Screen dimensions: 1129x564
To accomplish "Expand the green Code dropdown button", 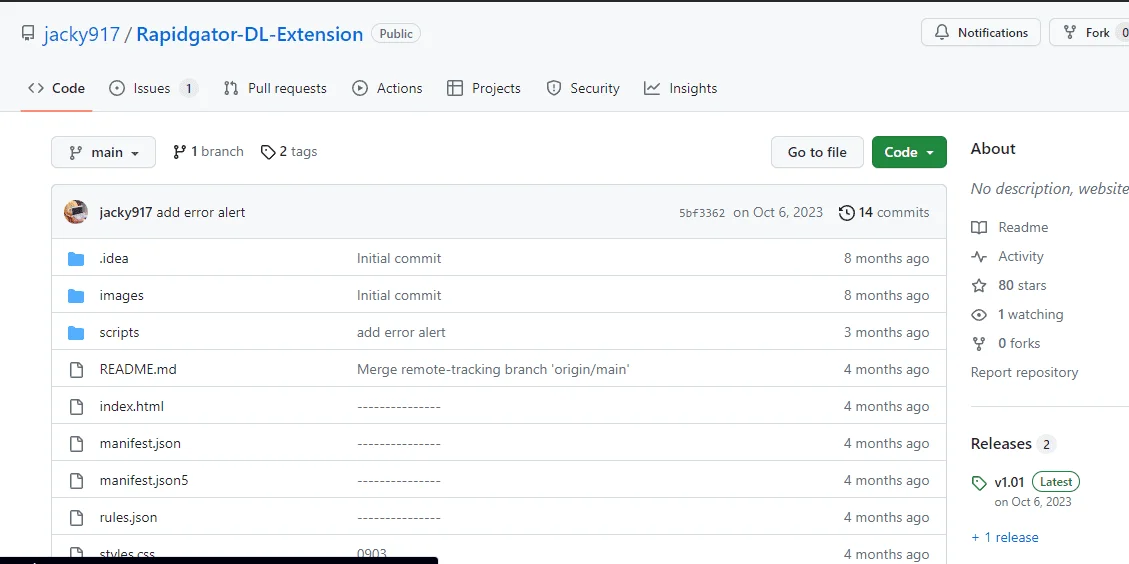I will tap(909, 152).
